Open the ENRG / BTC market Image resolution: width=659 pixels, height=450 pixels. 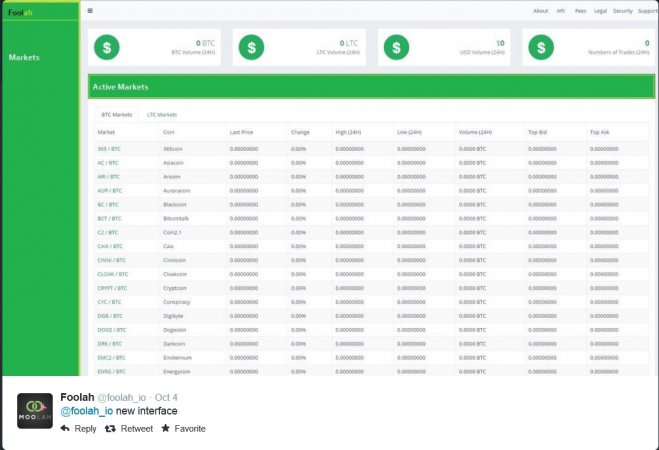click(111, 371)
